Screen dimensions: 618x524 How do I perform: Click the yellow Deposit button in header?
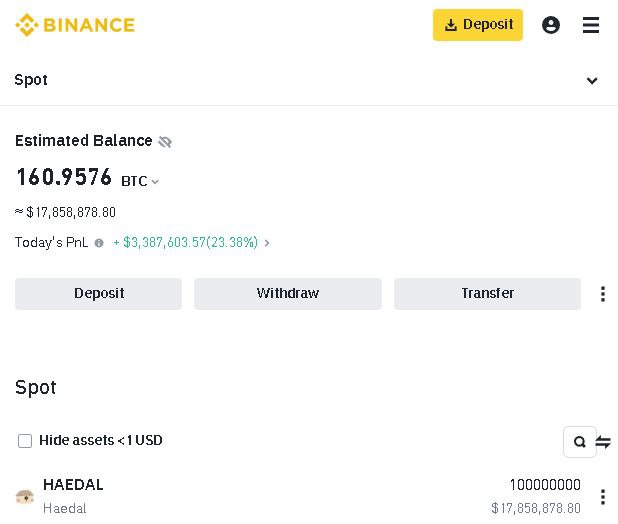pyautogui.click(x=478, y=25)
